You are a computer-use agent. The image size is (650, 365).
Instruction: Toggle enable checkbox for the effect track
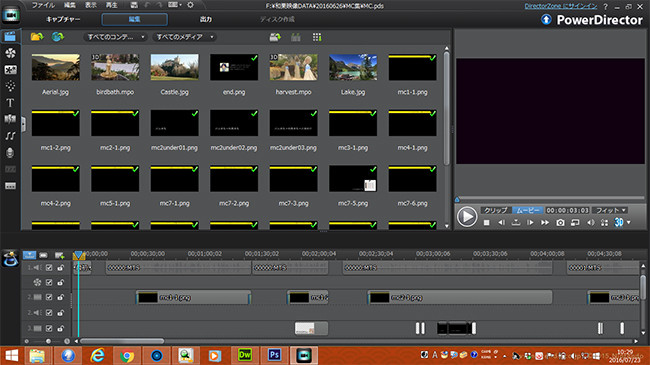point(49,282)
